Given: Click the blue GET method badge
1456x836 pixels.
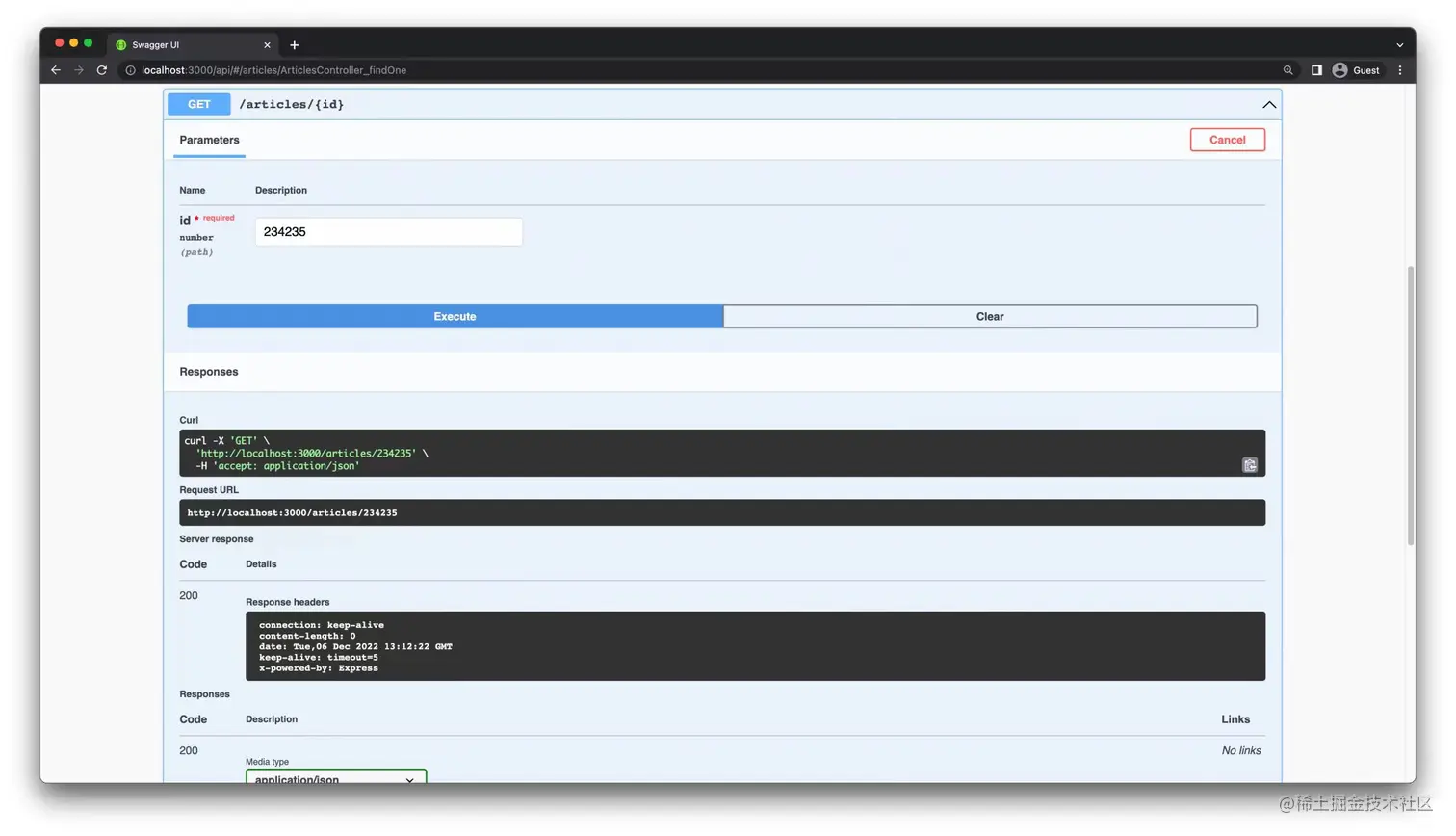Looking at the screenshot, I should click(x=199, y=104).
